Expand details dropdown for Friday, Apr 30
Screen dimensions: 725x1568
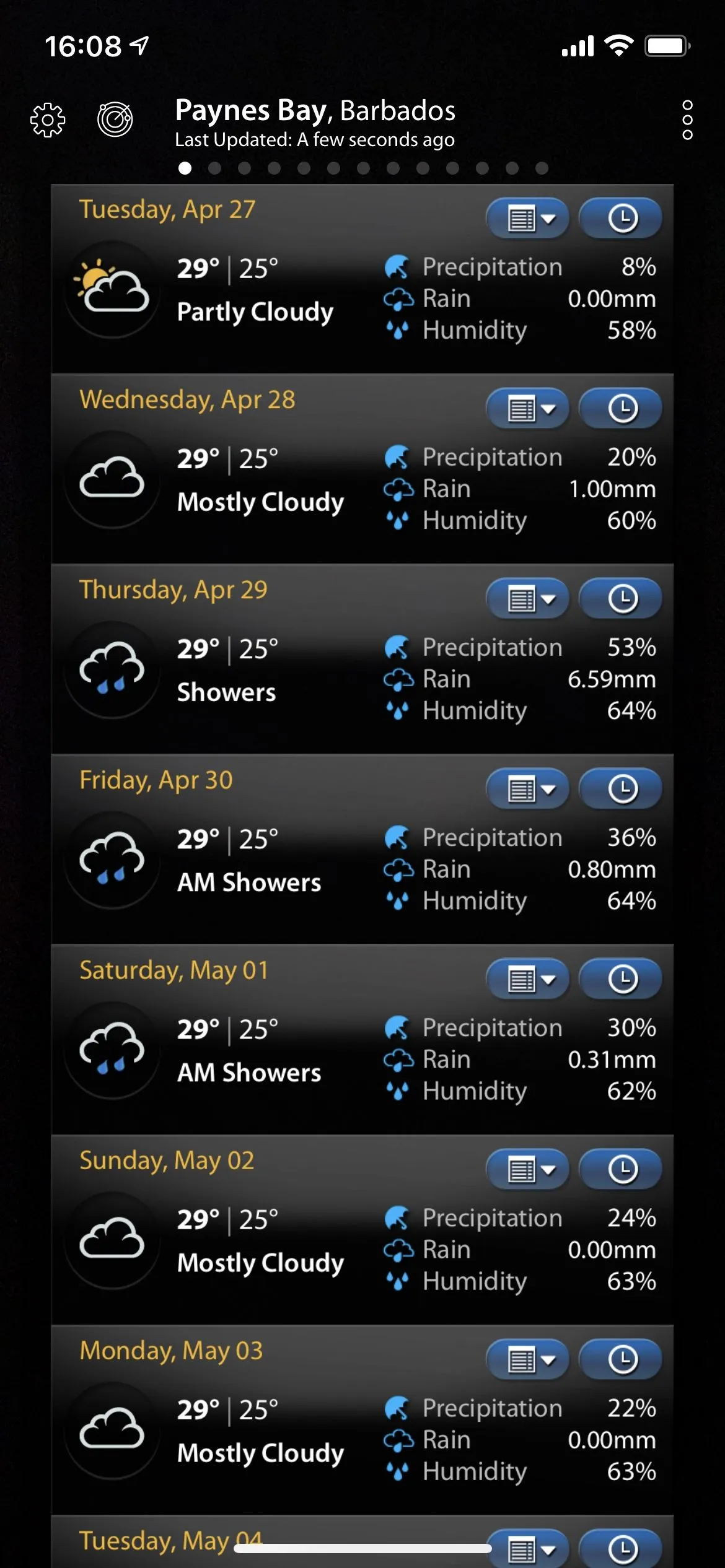point(529,788)
